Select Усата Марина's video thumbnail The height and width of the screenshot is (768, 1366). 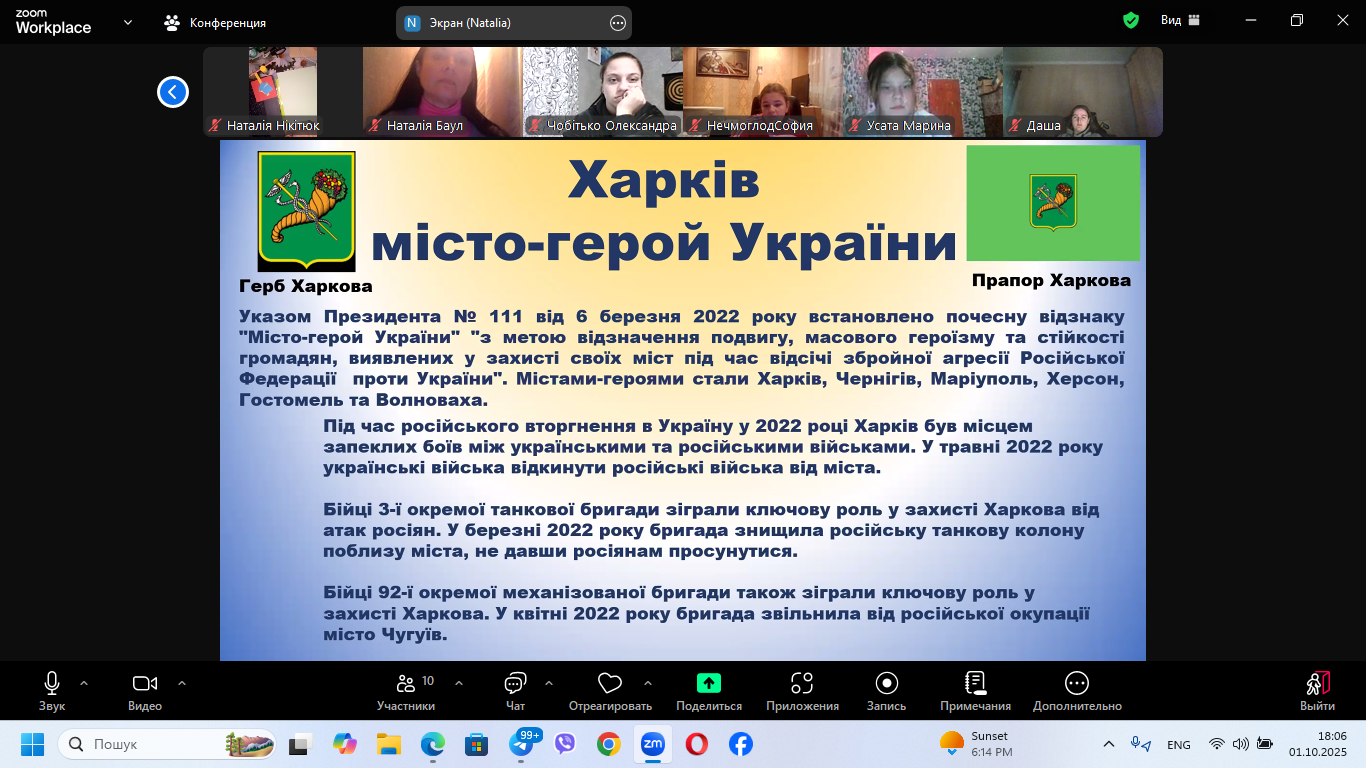click(x=922, y=90)
